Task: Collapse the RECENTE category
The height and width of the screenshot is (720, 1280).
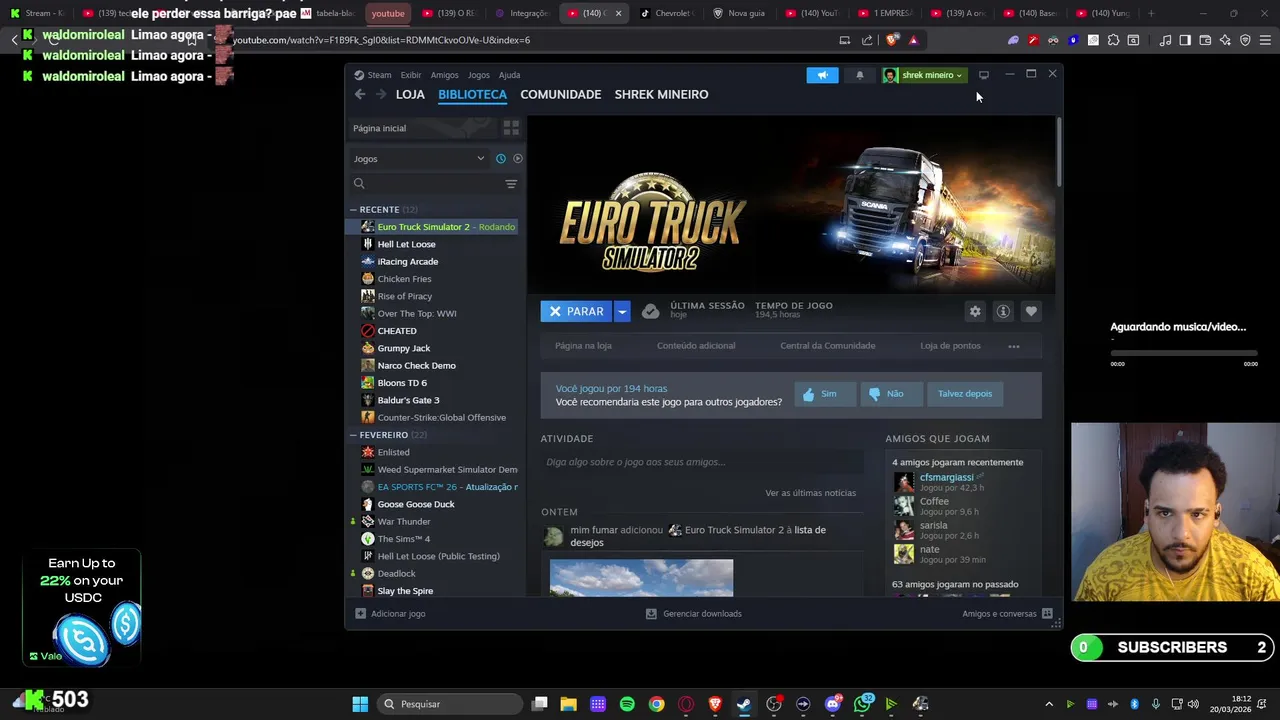Action: click(353, 210)
